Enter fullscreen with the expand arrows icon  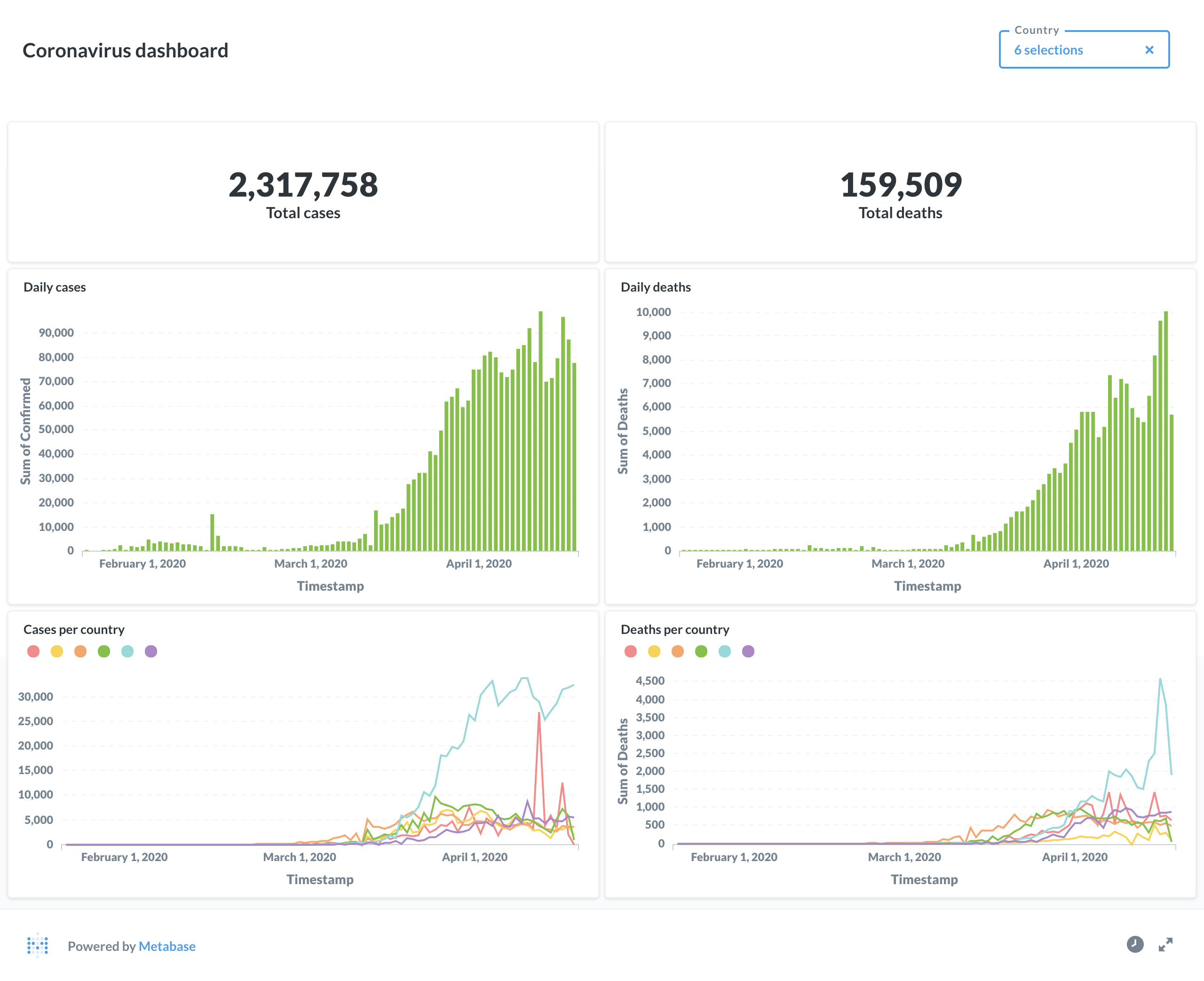pos(1165,944)
